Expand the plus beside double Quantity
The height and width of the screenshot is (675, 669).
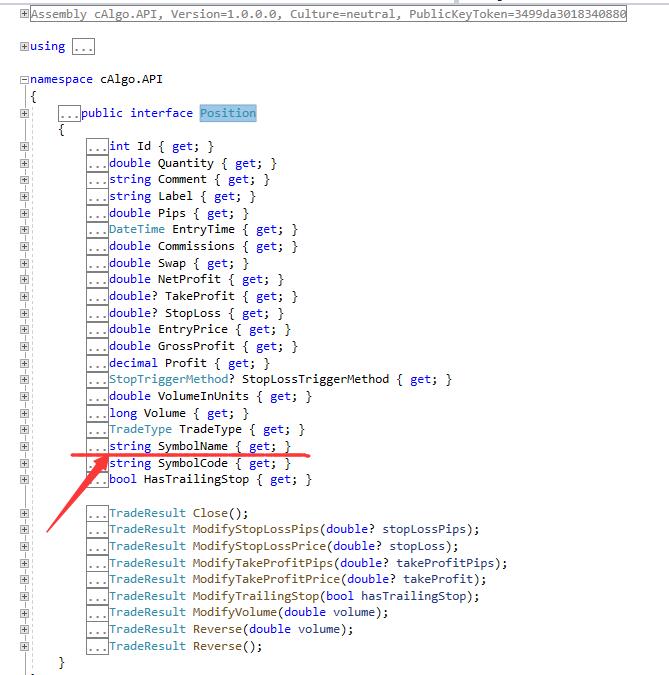click(x=25, y=163)
